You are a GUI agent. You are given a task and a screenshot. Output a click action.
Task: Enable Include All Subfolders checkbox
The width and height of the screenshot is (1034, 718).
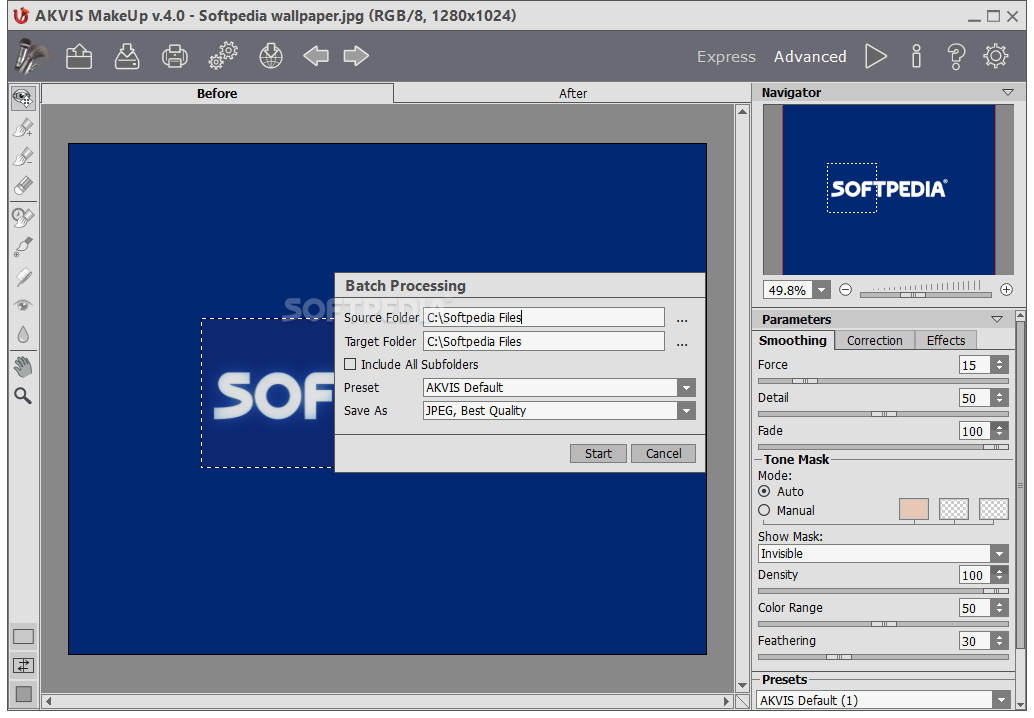(x=350, y=364)
